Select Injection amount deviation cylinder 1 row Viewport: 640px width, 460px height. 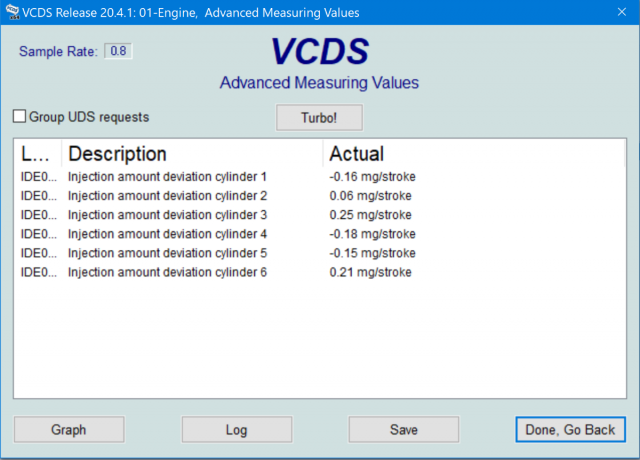click(x=167, y=177)
